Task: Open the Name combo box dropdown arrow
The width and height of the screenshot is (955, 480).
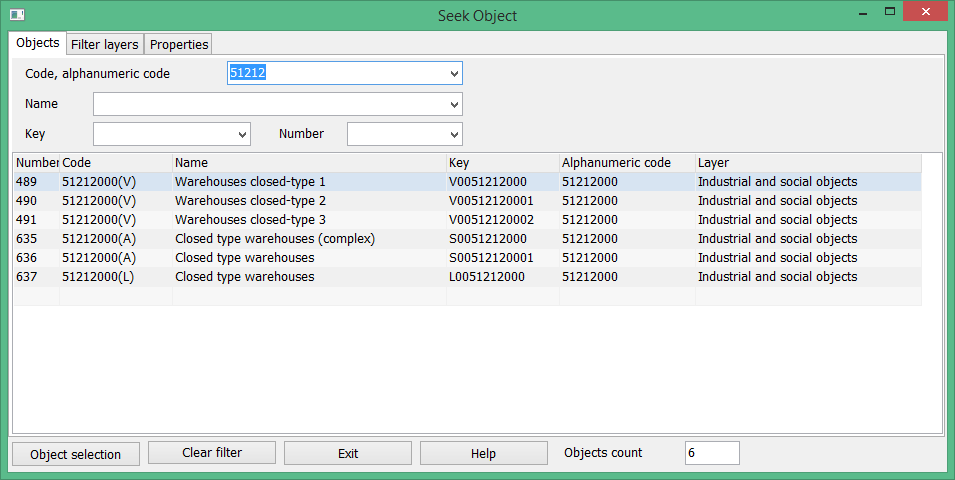Action: pyautogui.click(x=454, y=104)
